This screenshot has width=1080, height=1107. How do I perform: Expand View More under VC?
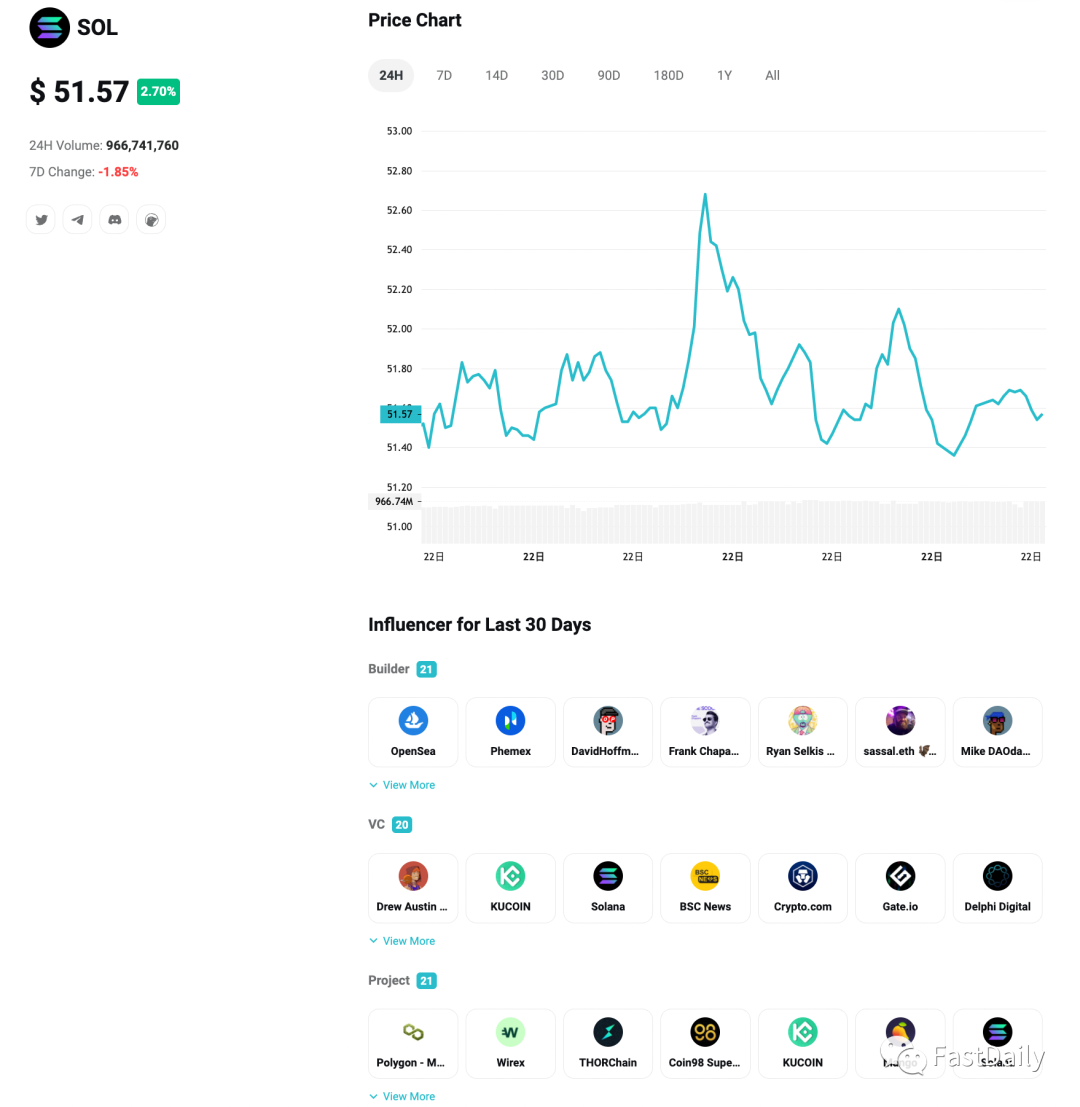tap(402, 941)
